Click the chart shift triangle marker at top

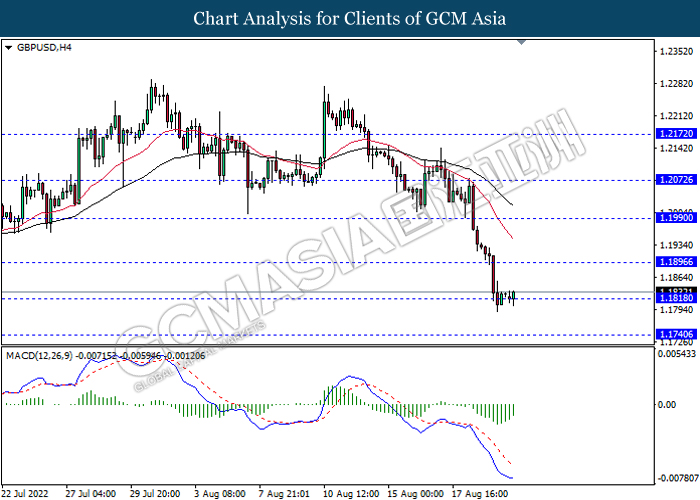(521, 42)
